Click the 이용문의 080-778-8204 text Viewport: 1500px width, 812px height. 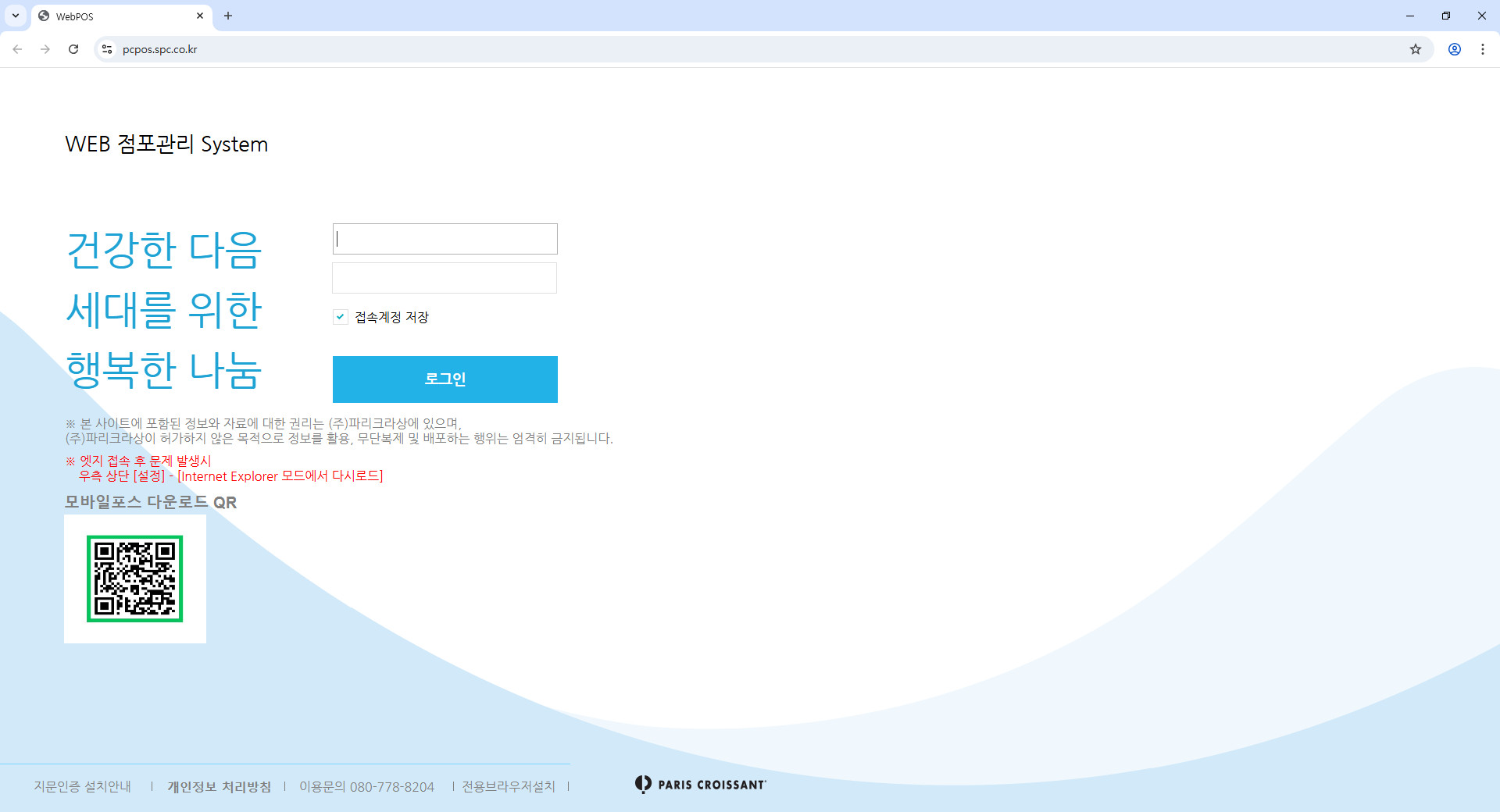click(366, 786)
